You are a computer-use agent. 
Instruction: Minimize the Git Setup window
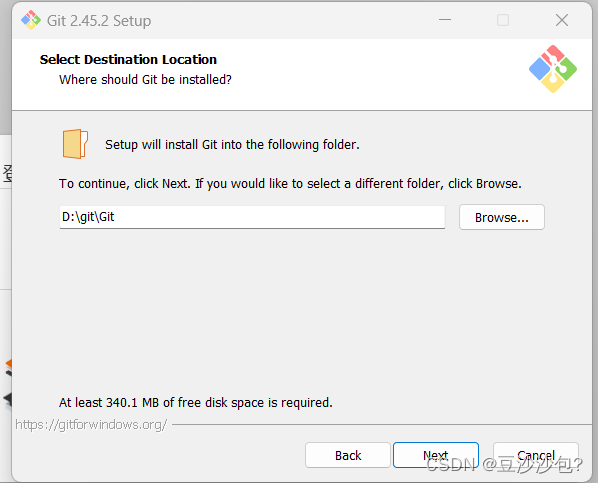(445, 20)
